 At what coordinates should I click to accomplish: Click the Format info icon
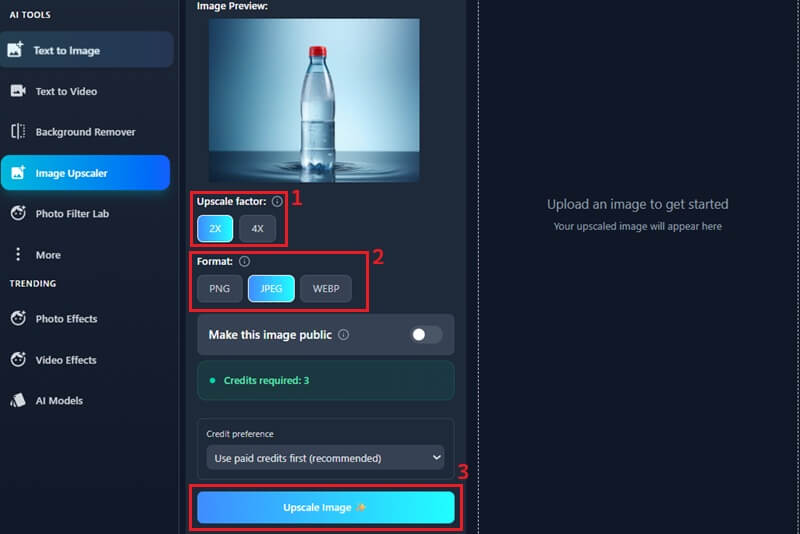(244, 261)
